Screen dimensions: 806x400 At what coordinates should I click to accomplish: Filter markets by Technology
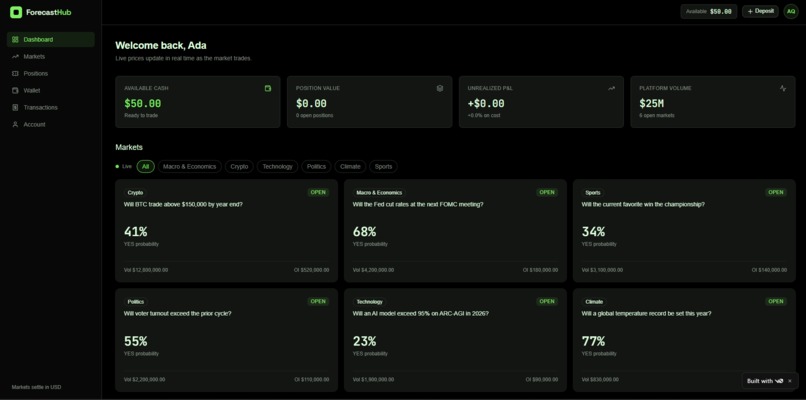point(278,167)
